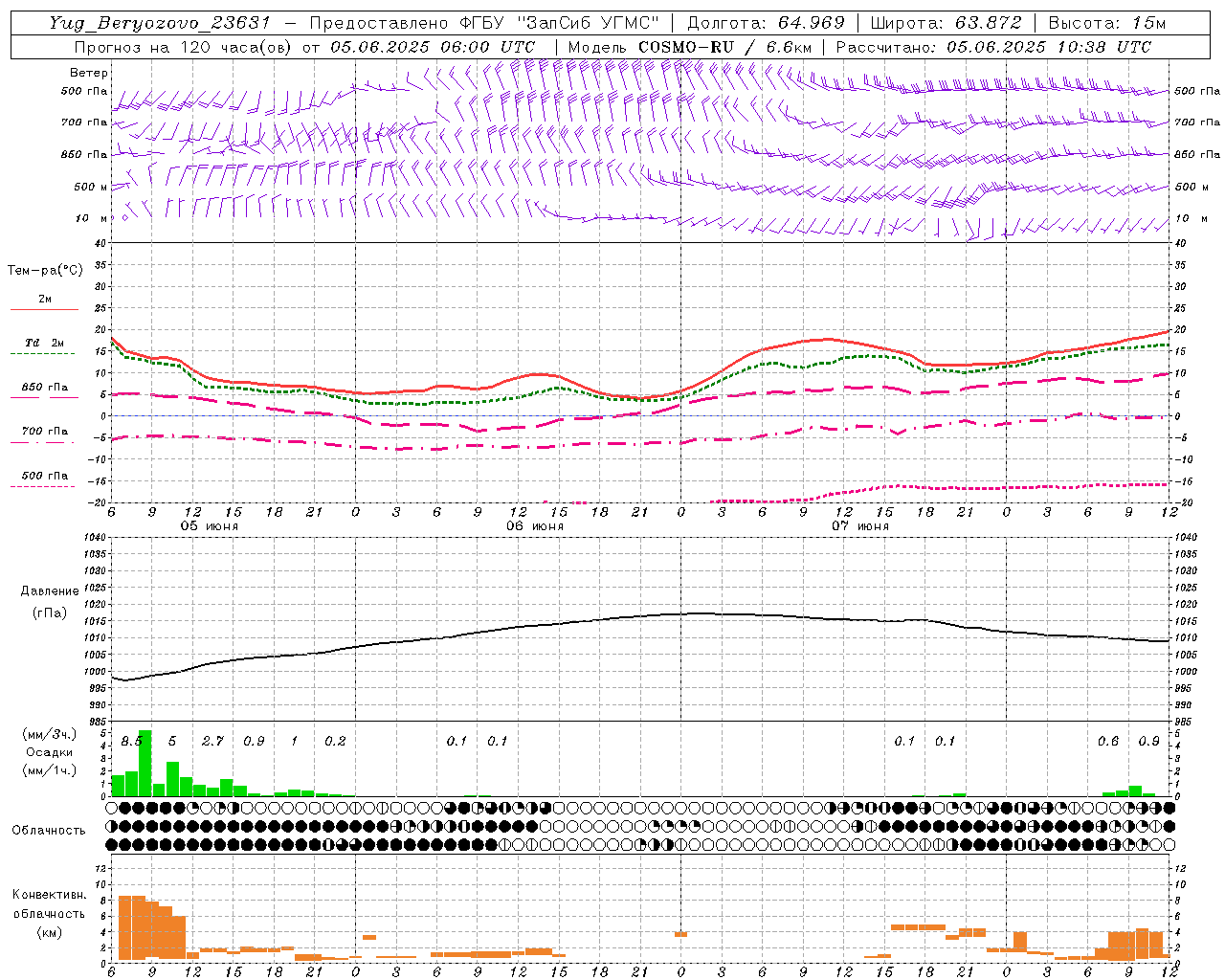The image size is (1225, 980).
Task: Click the model label 'COSMO-RU / 6.6км'
Action: tap(726, 47)
